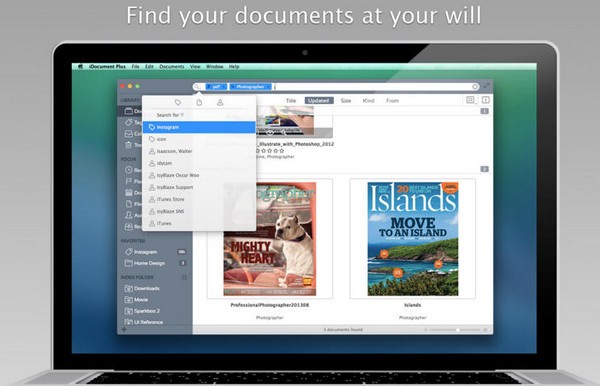This screenshot has width=600, height=386.
Task: Select 'iTunes Store' suggestion
Action: (x=199, y=199)
